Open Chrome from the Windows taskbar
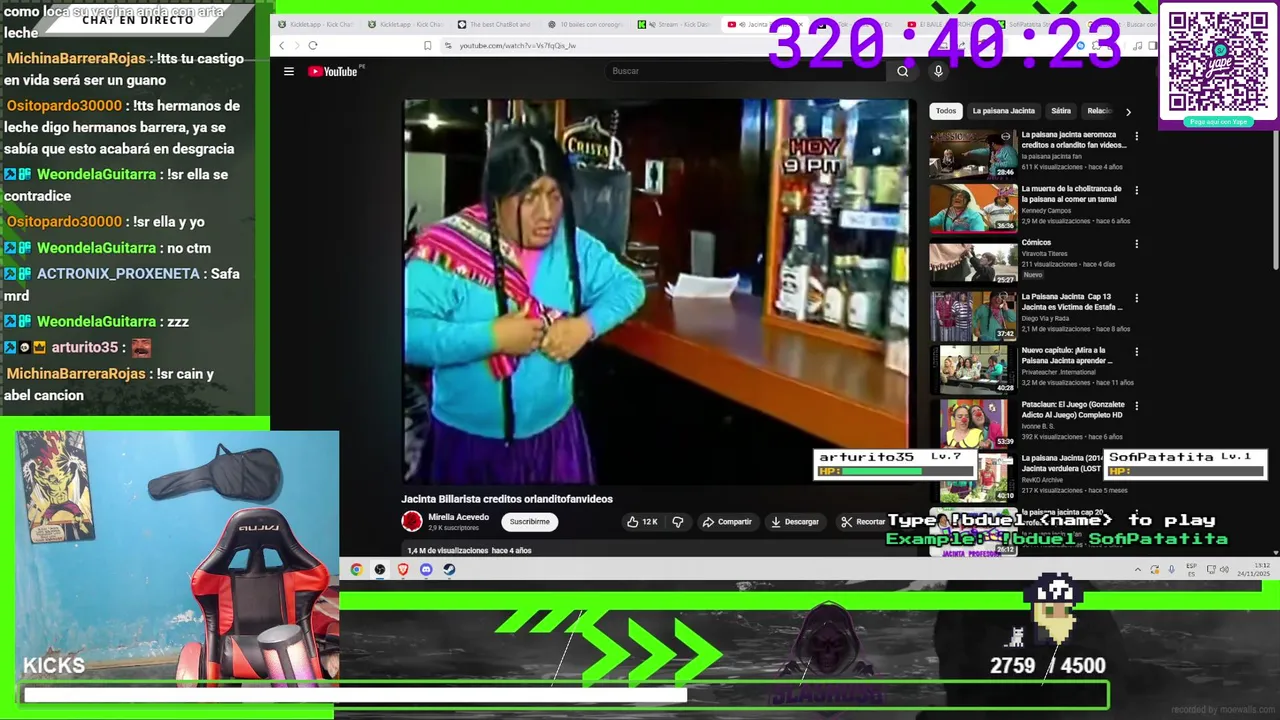The image size is (1280, 720). click(x=356, y=569)
